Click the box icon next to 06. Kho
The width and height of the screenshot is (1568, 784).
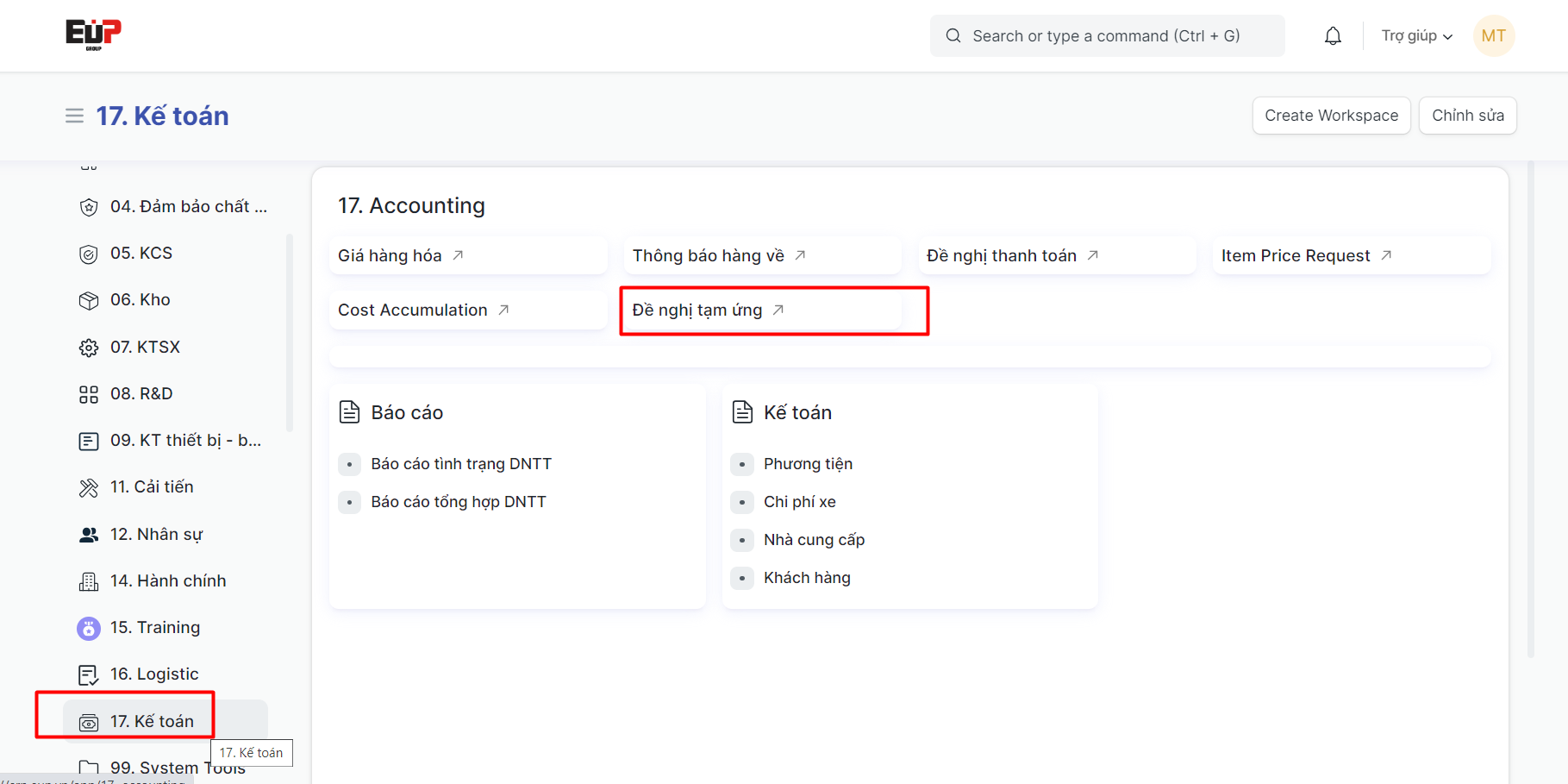click(x=89, y=300)
